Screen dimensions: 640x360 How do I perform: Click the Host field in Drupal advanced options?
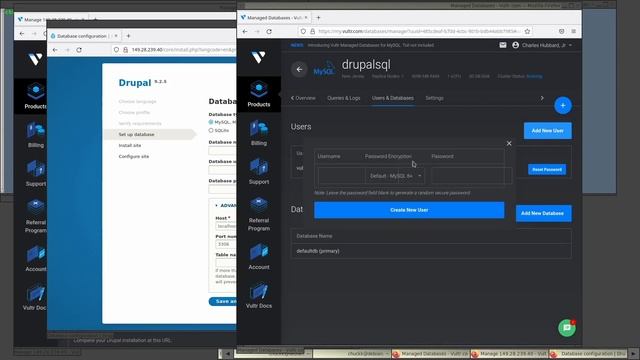(x=226, y=226)
